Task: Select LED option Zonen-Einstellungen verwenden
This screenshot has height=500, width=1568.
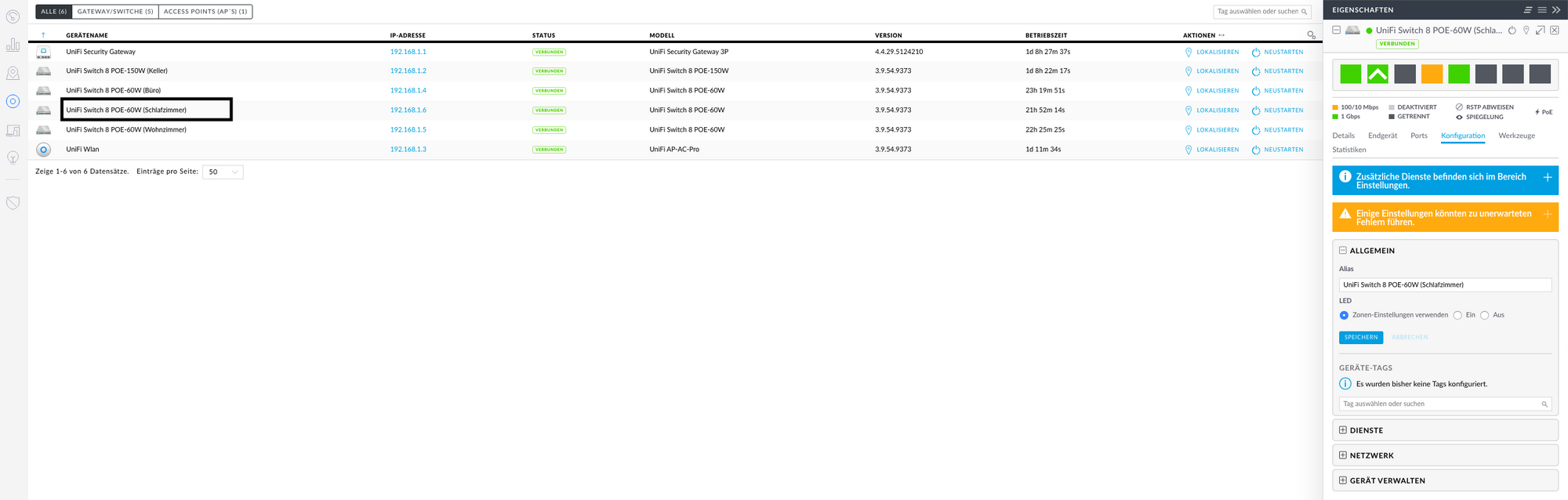Action: coord(1344,315)
